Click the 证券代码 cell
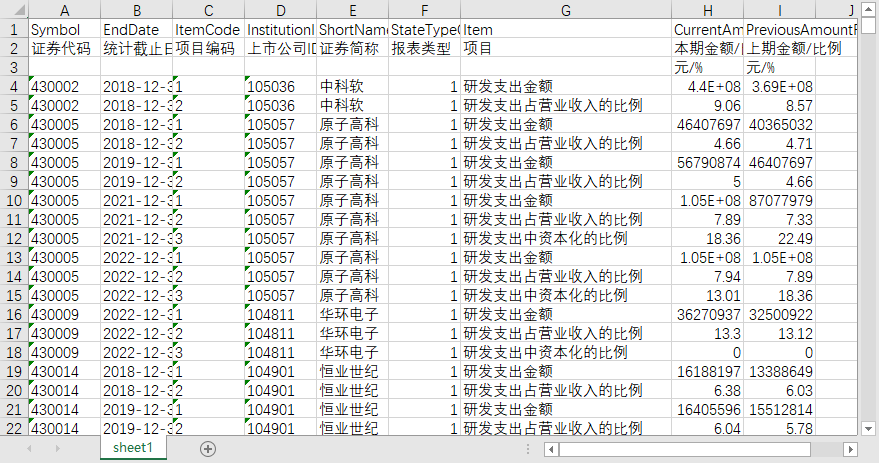Viewport: 879px width, 463px height. 64,48
